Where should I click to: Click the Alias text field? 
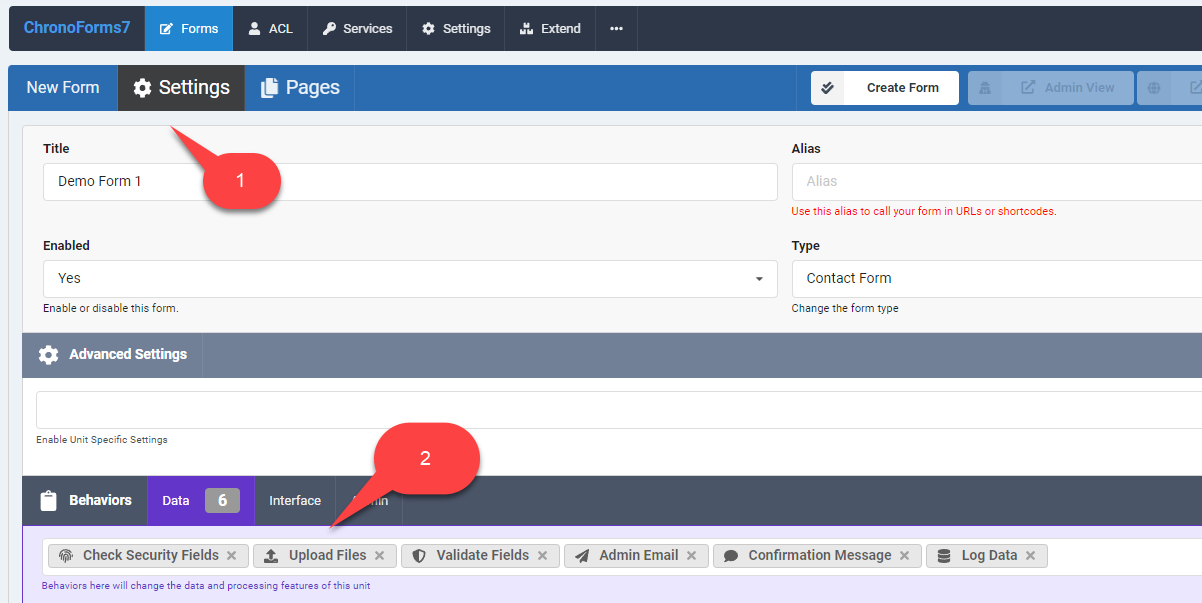click(x=995, y=182)
